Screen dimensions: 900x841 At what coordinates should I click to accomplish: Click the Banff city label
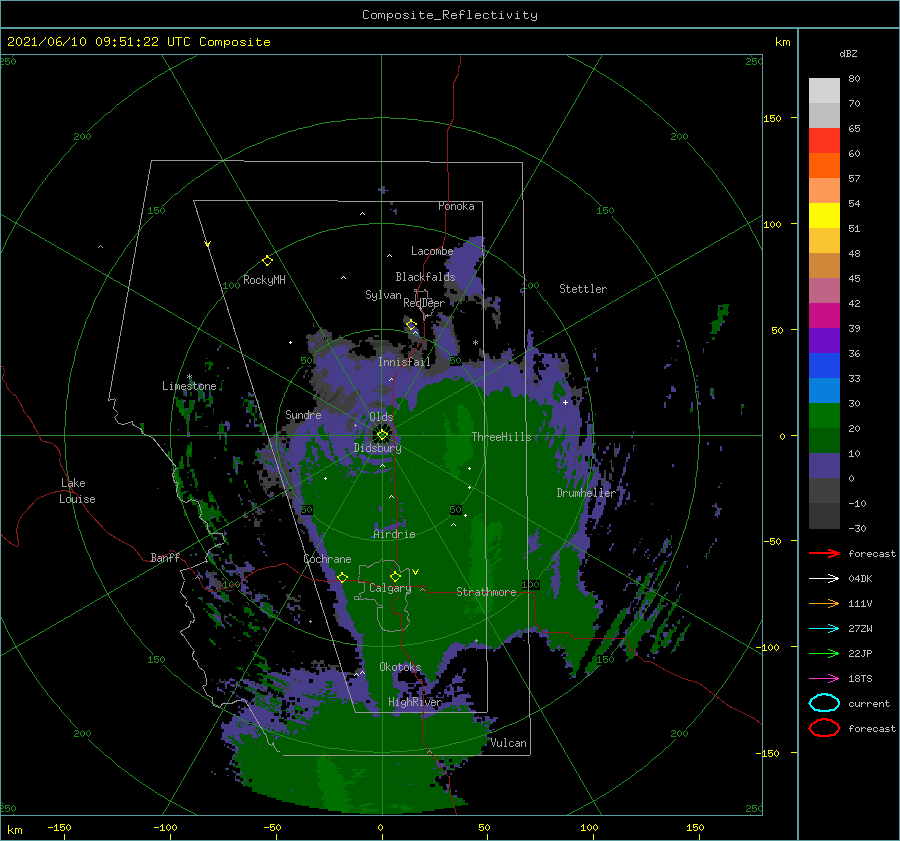165,557
